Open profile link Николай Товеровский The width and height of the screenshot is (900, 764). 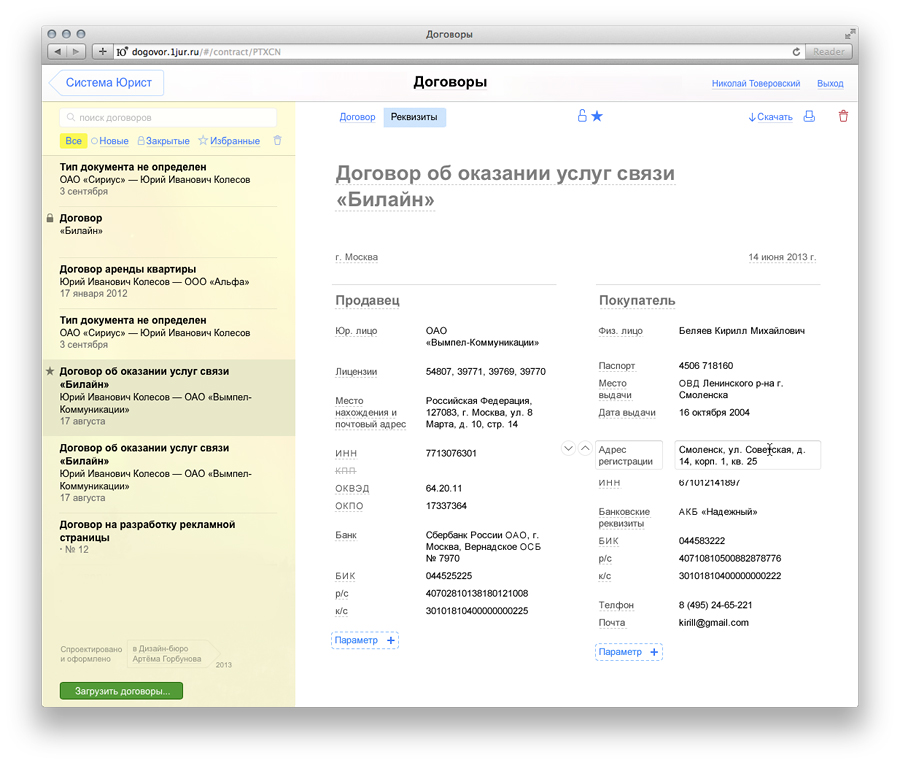755,83
